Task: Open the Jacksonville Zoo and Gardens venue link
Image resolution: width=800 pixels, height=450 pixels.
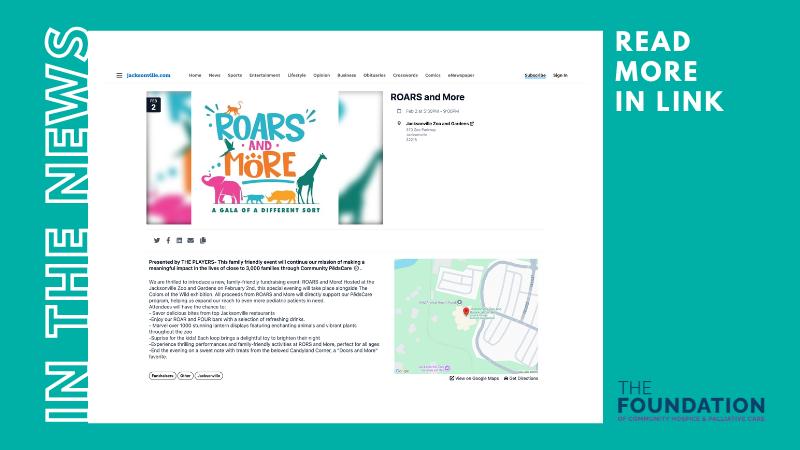Action: [x=440, y=123]
